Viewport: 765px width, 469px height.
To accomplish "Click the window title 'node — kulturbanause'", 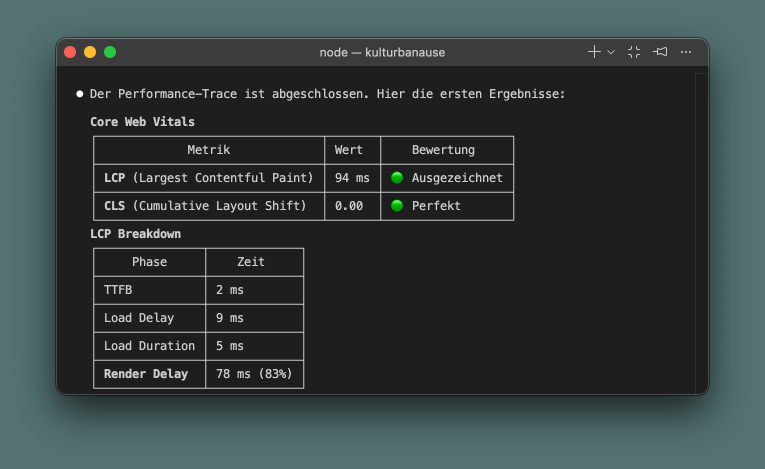I will [x=382, y=52].
